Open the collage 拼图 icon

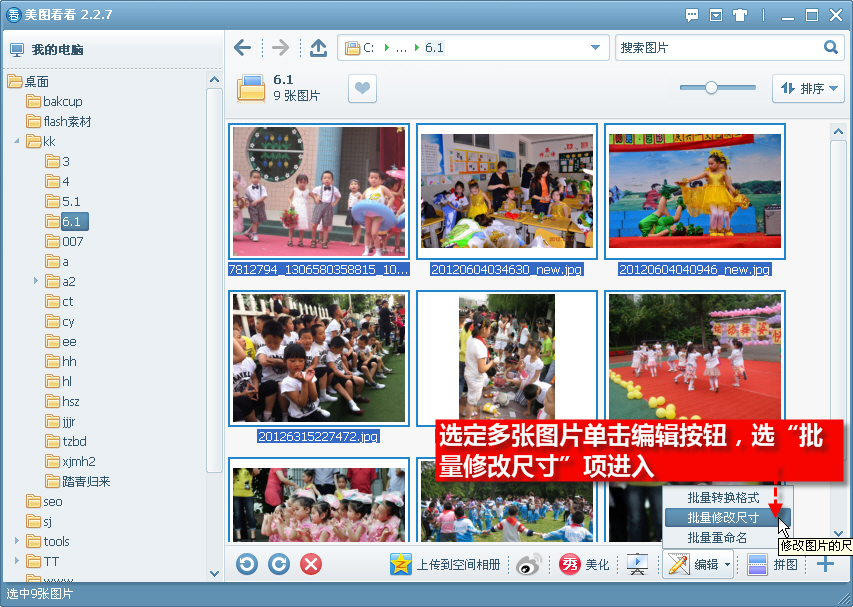757,565
